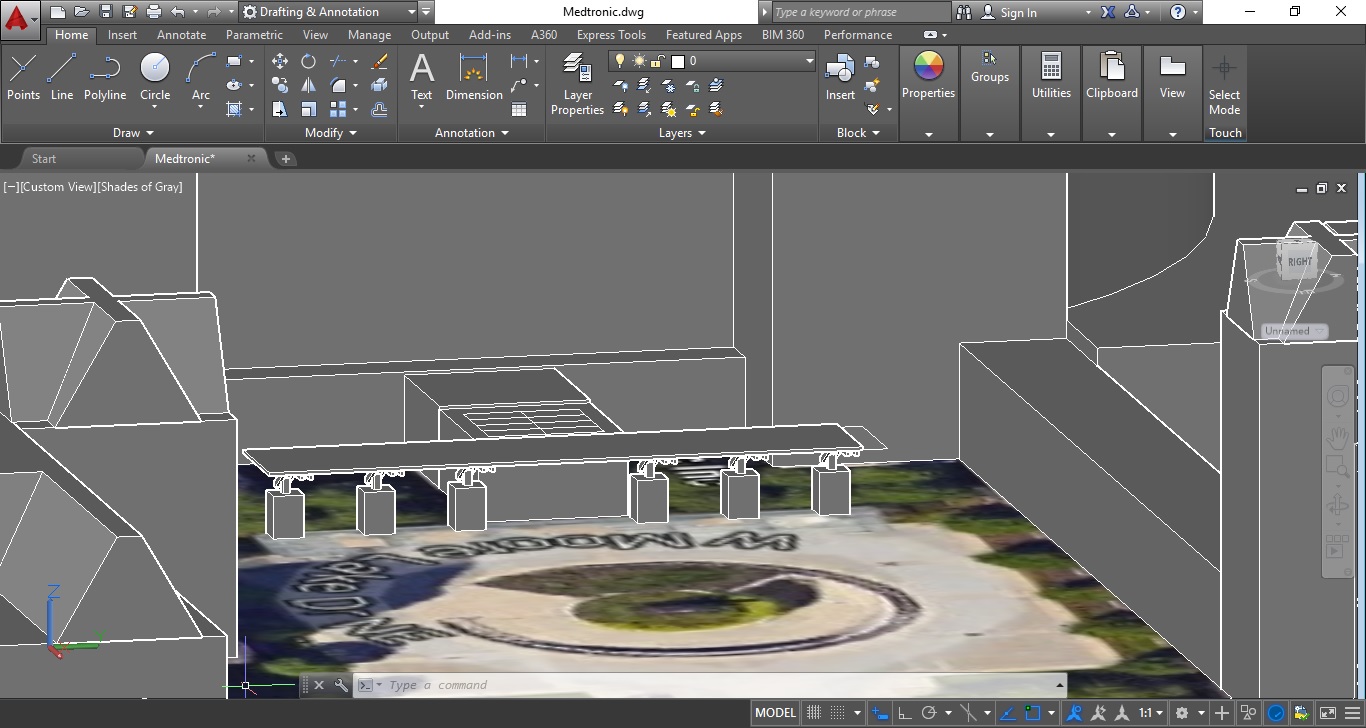Save drawing with the Save icon

click(x=106, y=12)
